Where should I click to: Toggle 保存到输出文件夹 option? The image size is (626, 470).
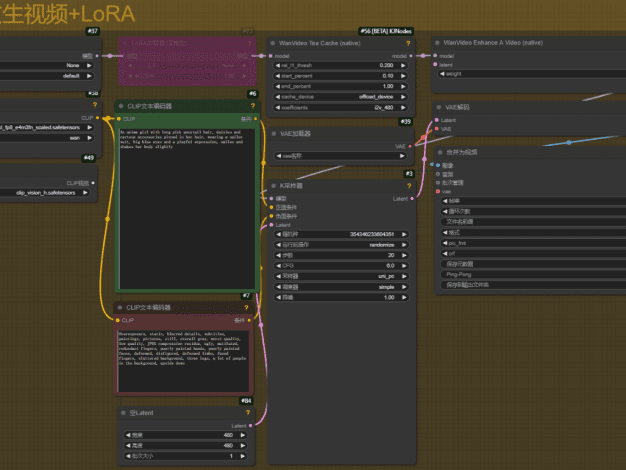[533, 285]
